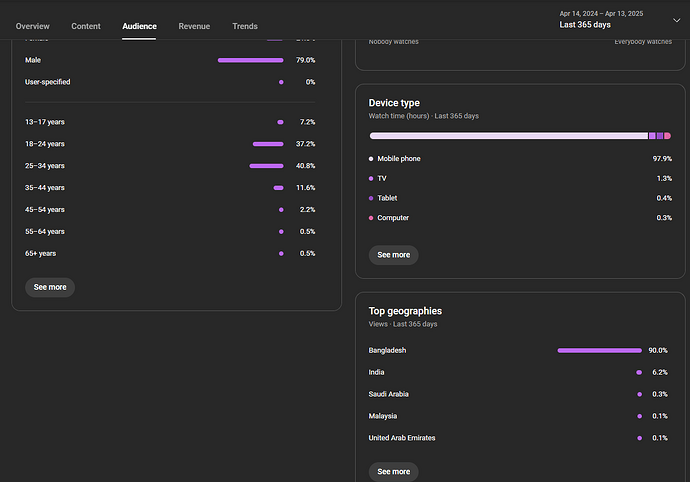Click See more in Top geographies card
The width and height of the screenshot is (690, 482).
coord(393,471)
